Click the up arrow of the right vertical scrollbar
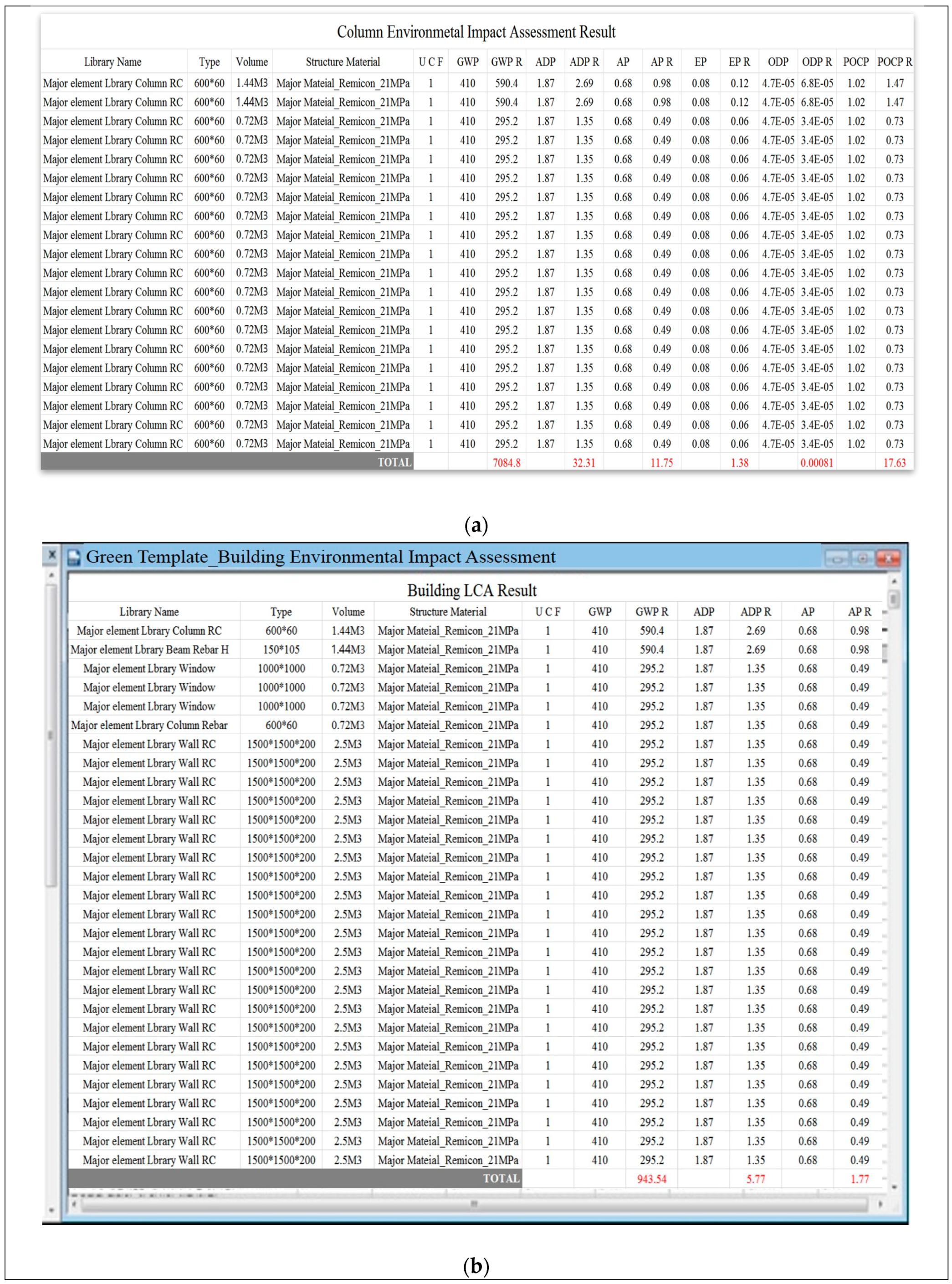This screenshot has width=952, height=1284. (x=894, y=582)
